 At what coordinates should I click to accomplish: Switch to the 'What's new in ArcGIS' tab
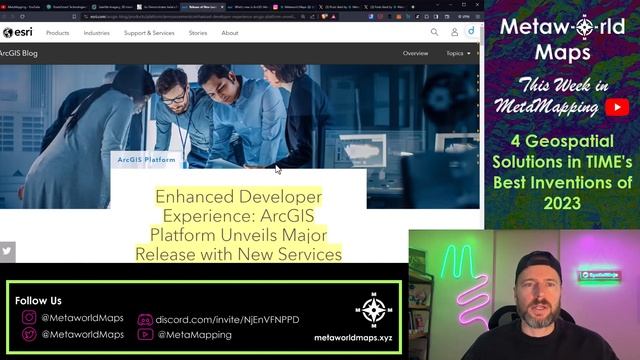coord(248,7)
